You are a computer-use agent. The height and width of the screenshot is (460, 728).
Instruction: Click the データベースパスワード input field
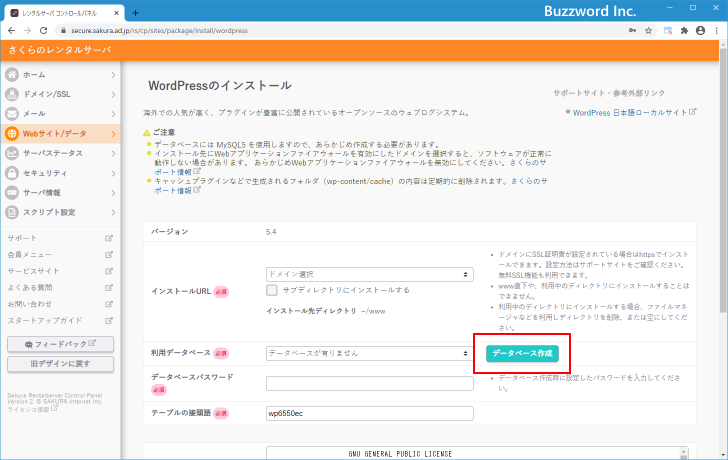pyautogui.click(x=370, y=383)
